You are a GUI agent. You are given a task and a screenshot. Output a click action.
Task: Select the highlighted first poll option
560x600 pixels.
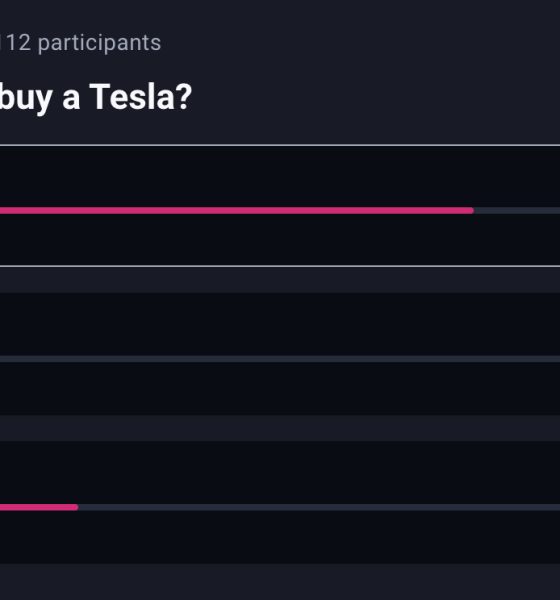(x=280, y=206)
